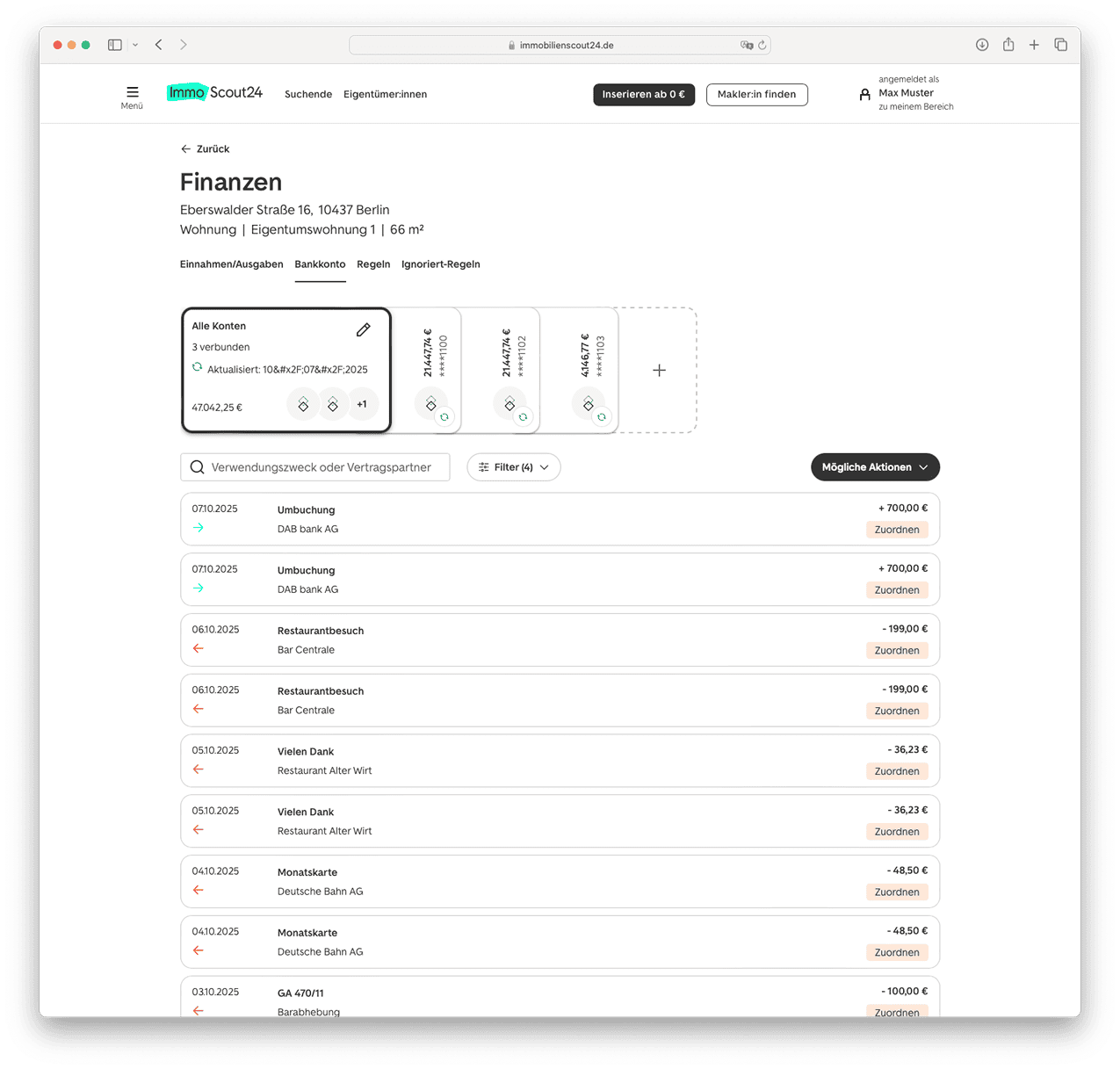Switch to the Einnahmen/Ausgaben tab
Image resolution: width=1120 pixels, height=1069 pixels.
click(231, 264)
